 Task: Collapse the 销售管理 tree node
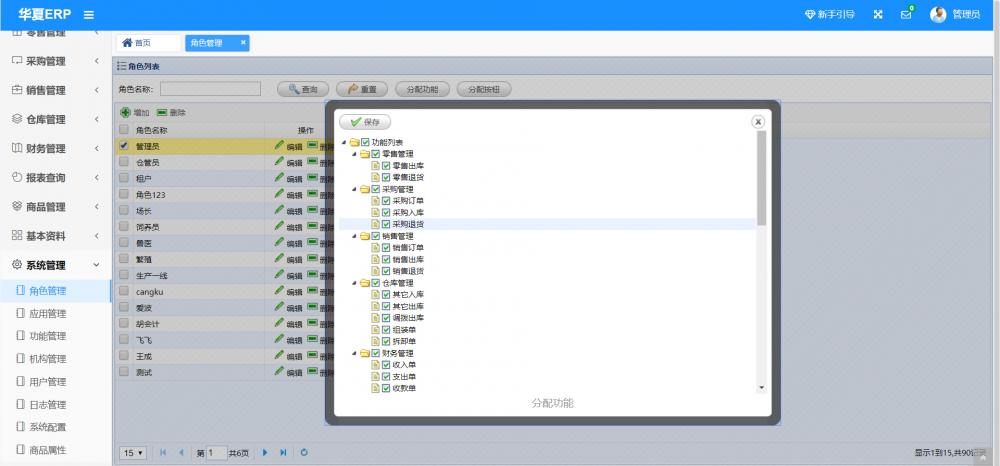coord(355,236)
